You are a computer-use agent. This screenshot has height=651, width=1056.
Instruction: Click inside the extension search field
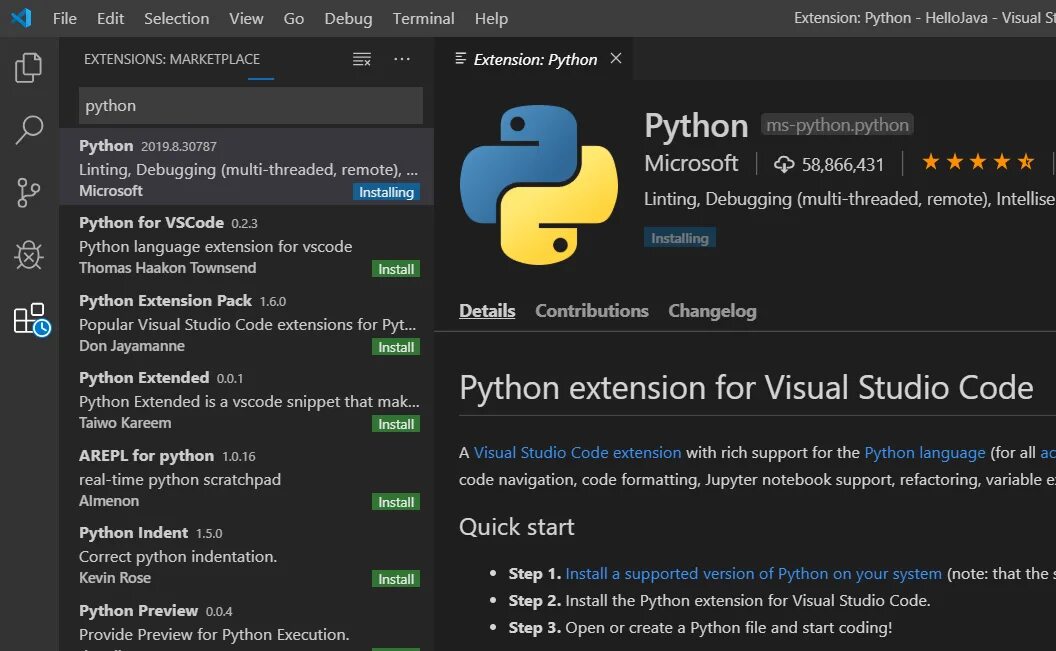click(x=250, y=106)
